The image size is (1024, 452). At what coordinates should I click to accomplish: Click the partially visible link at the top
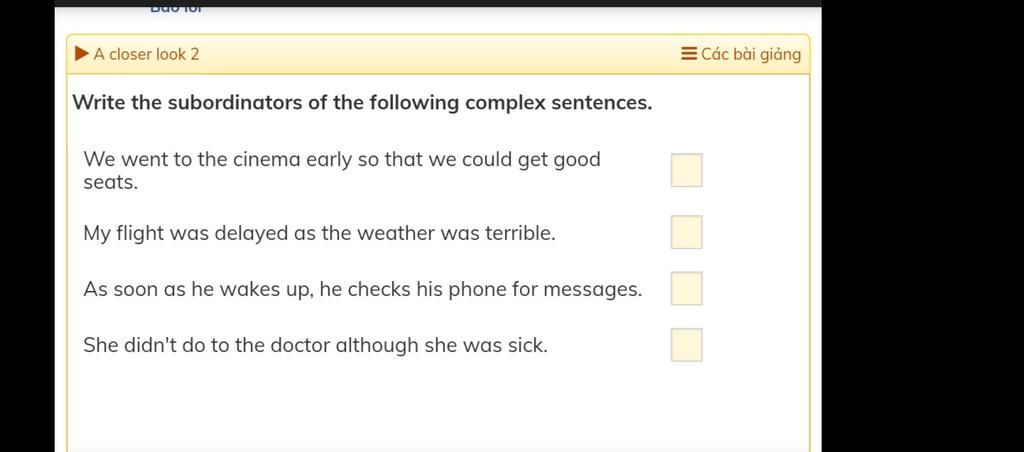coord(176,8)
